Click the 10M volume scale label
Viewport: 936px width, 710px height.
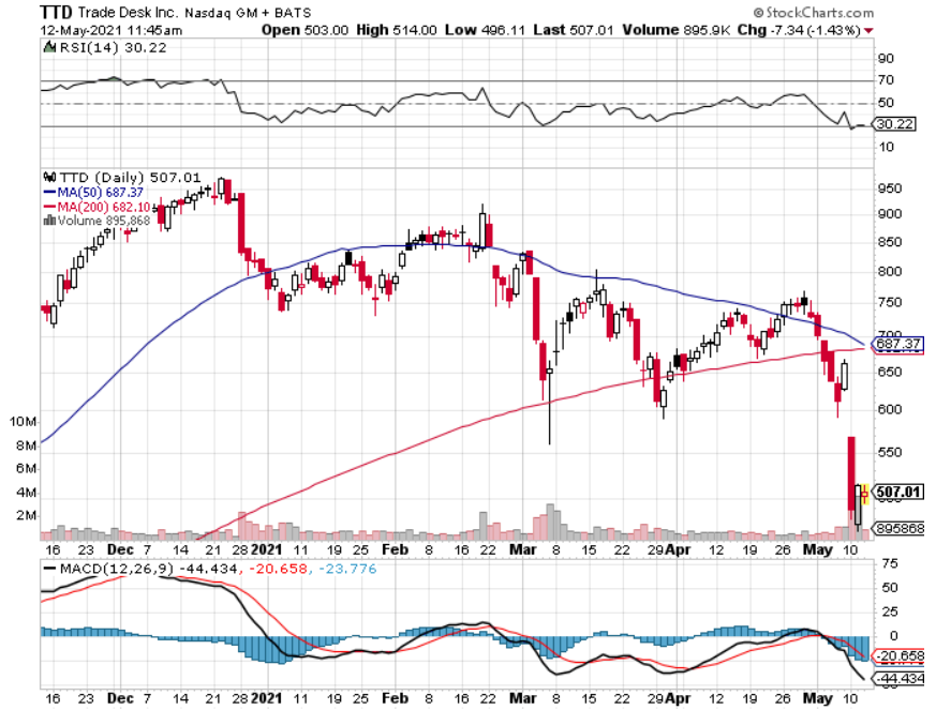23,422
